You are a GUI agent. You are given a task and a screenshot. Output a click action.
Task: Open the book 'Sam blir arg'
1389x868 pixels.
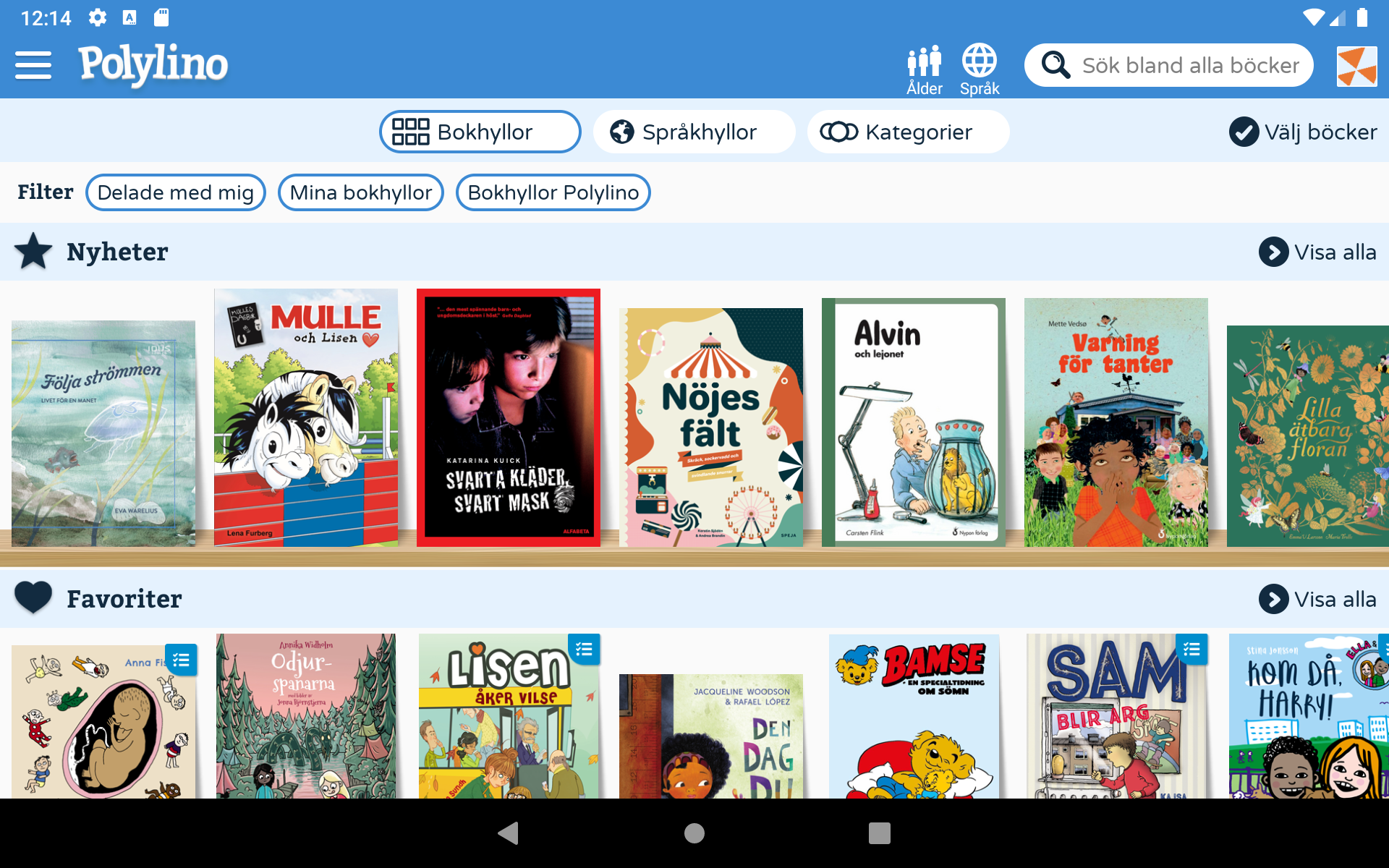[x=1116, y=716]
